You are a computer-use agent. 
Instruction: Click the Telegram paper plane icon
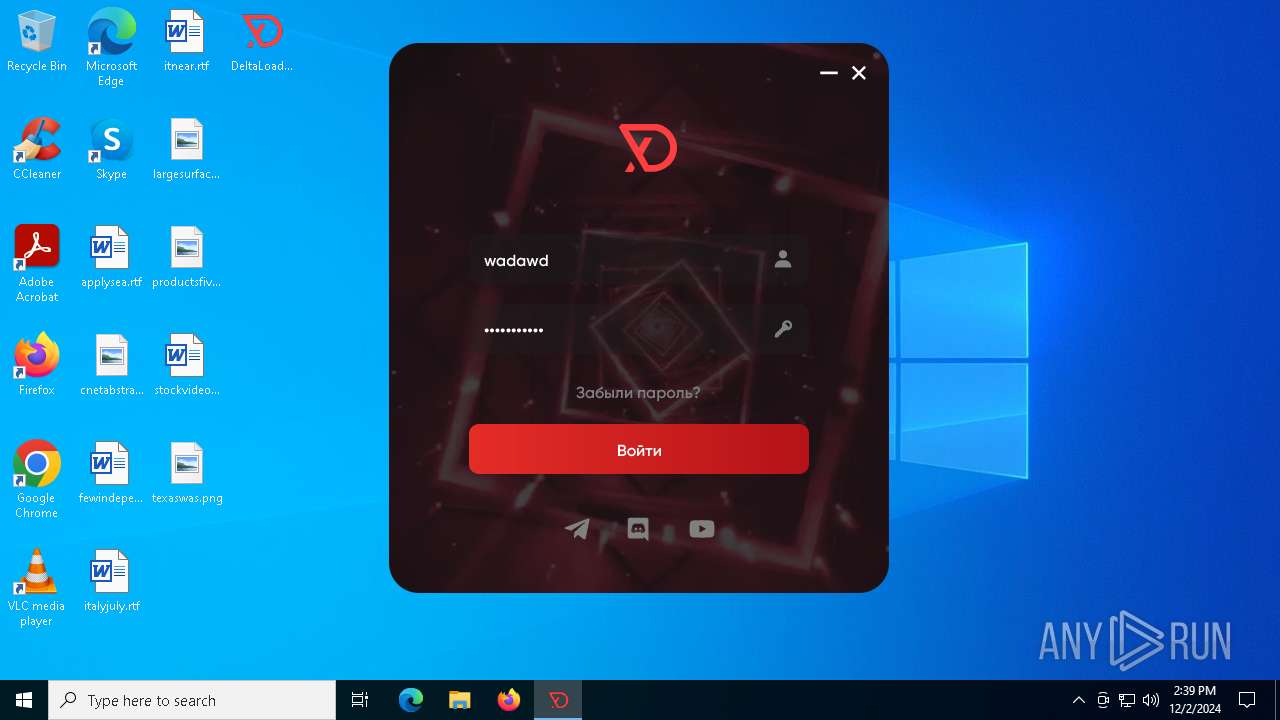pos(577,530)
